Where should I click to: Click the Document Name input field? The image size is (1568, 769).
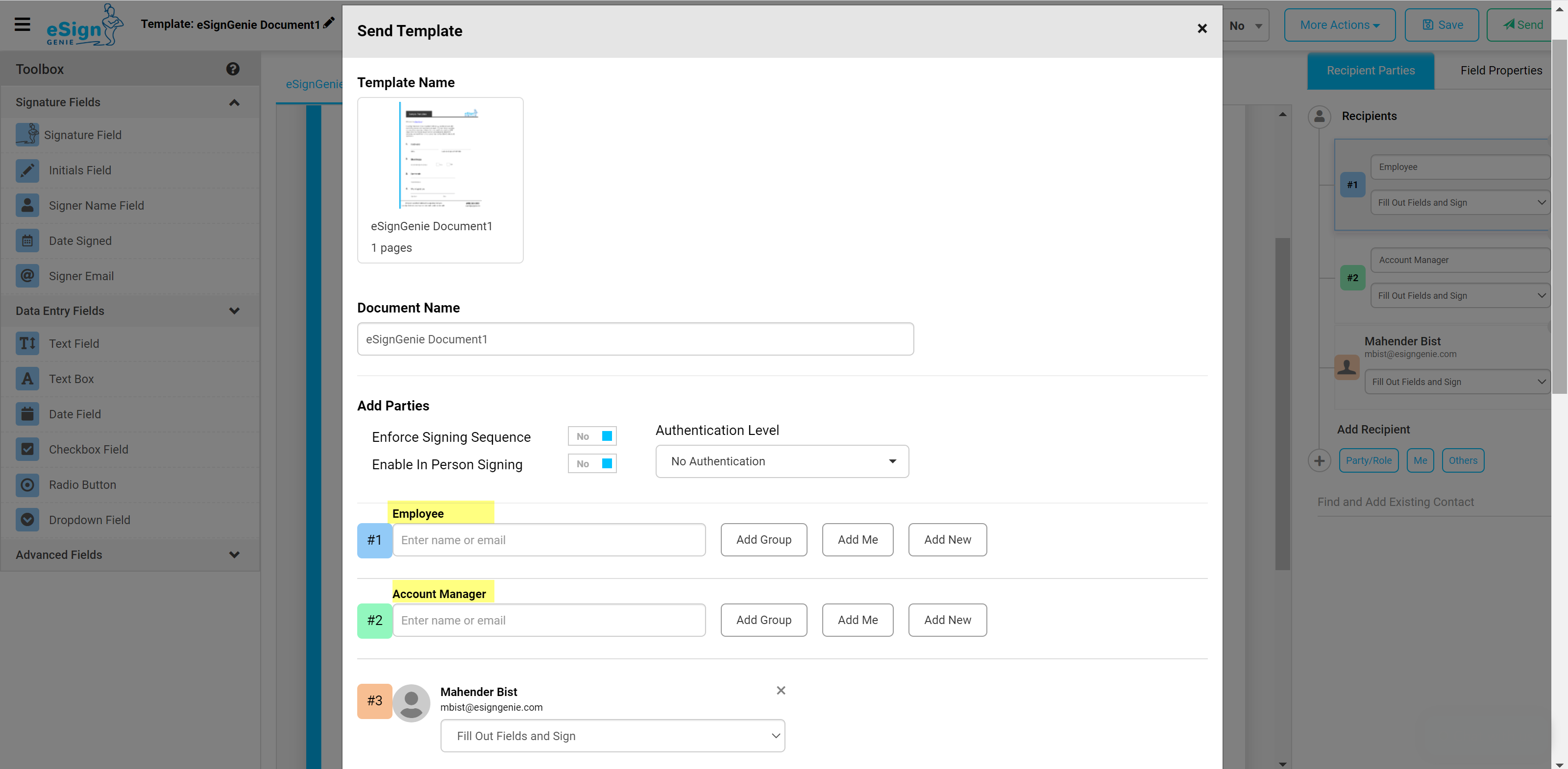coord(635,339)
